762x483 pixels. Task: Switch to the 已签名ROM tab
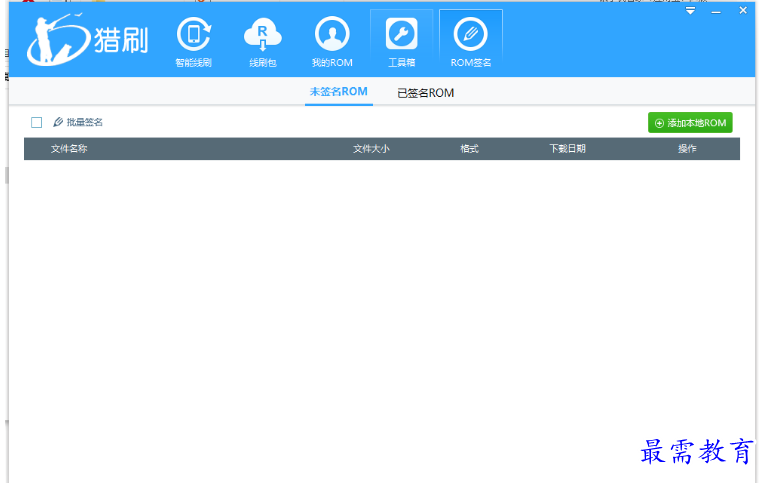click(x=425, y=93)
